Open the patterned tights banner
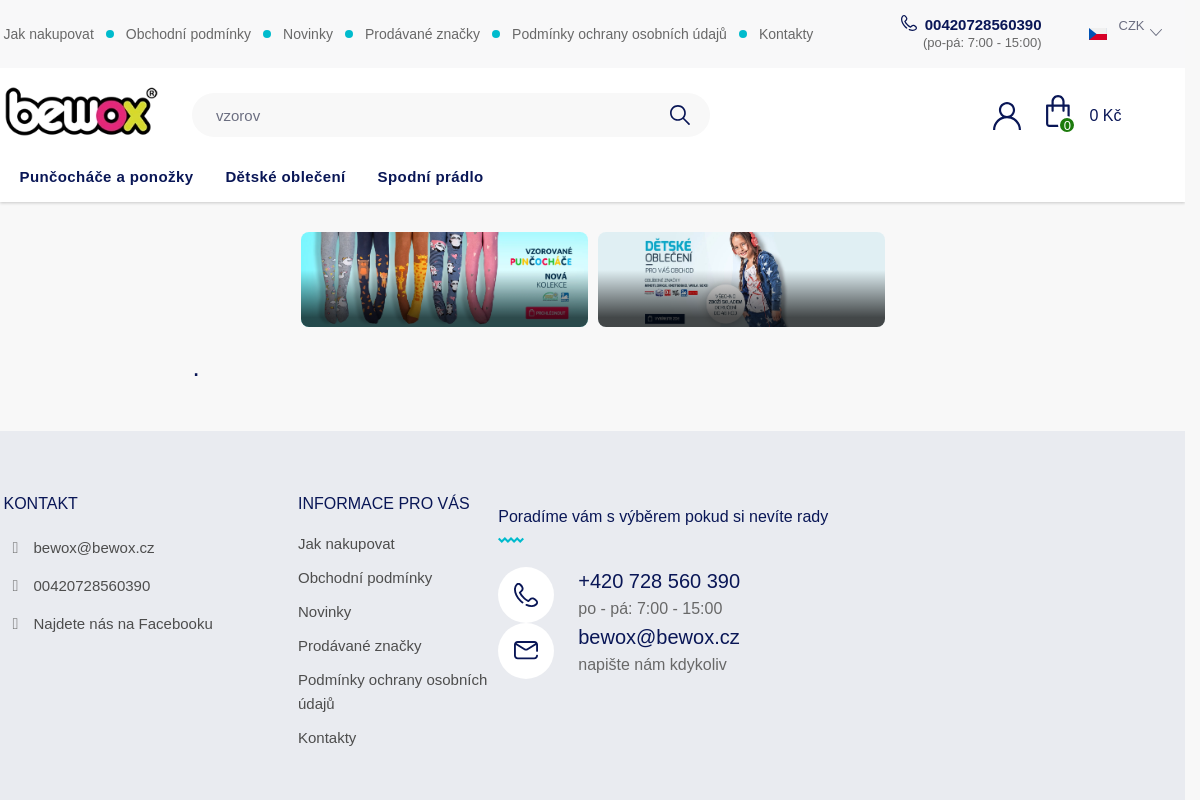Viewport: 1200px width, 800px height. coord(444,279)
